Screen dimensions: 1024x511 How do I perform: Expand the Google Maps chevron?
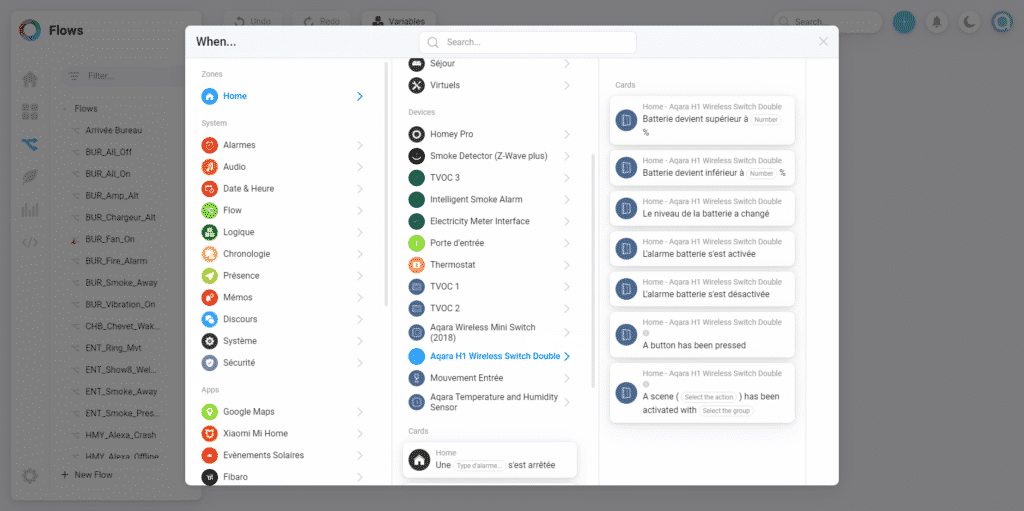coord(360,412)
